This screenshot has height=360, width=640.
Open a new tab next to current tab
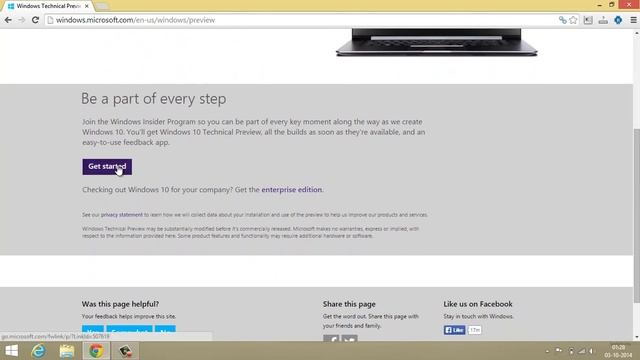click(x=102, y=6)
